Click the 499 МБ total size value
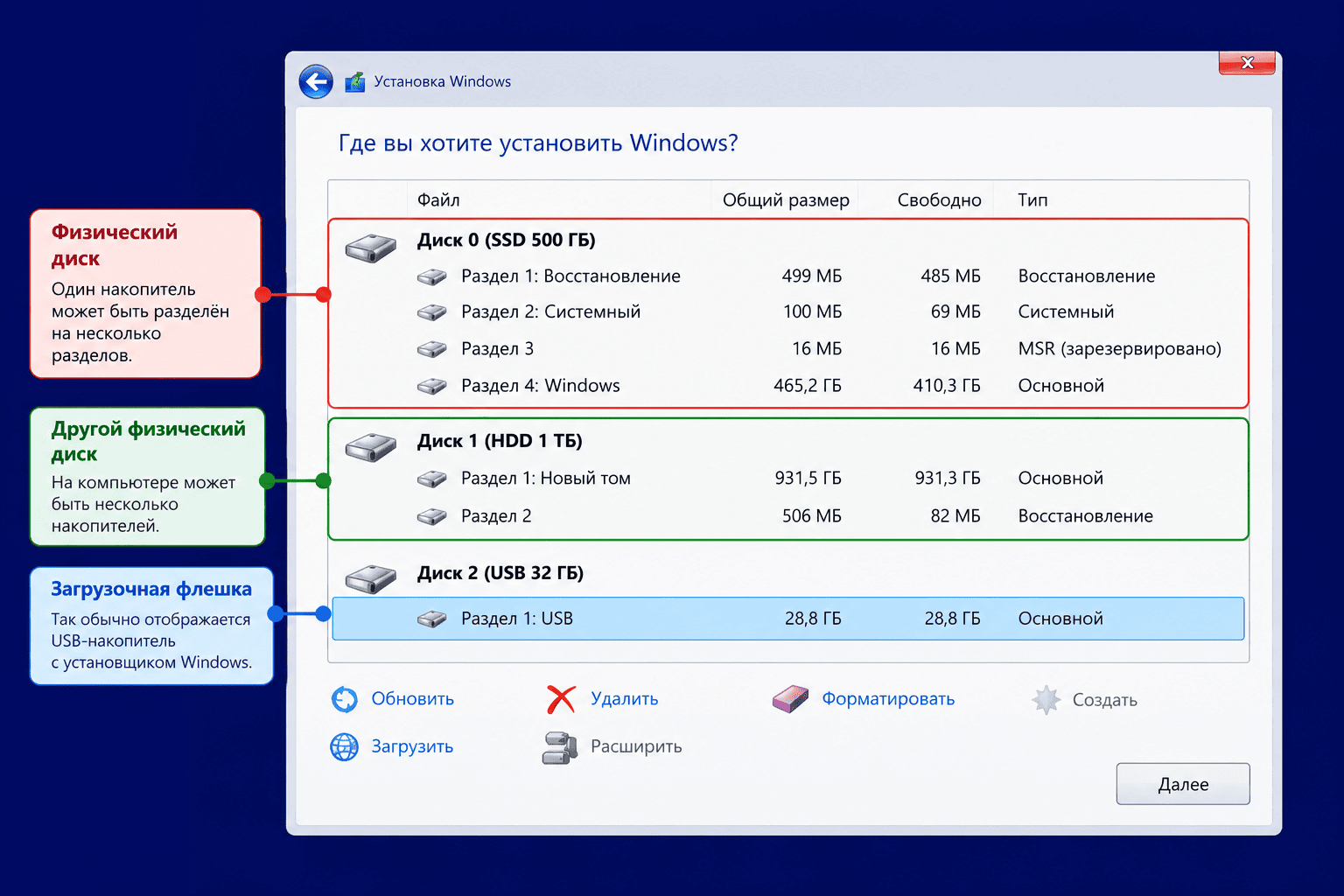Image resolution: width=1344 pixels, height=896 pixels. click(812, 276)
